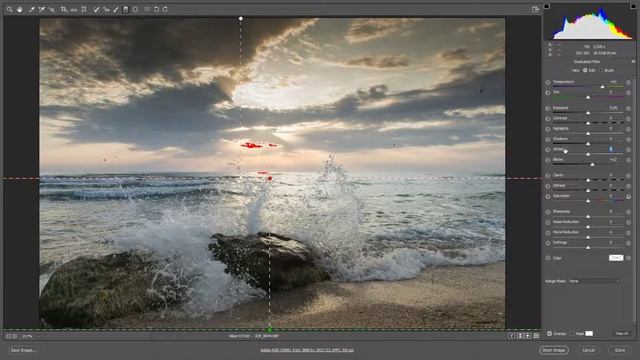Select the Crop tool
The width and height of the screenshot is (640, 360).
click(64, 9)
